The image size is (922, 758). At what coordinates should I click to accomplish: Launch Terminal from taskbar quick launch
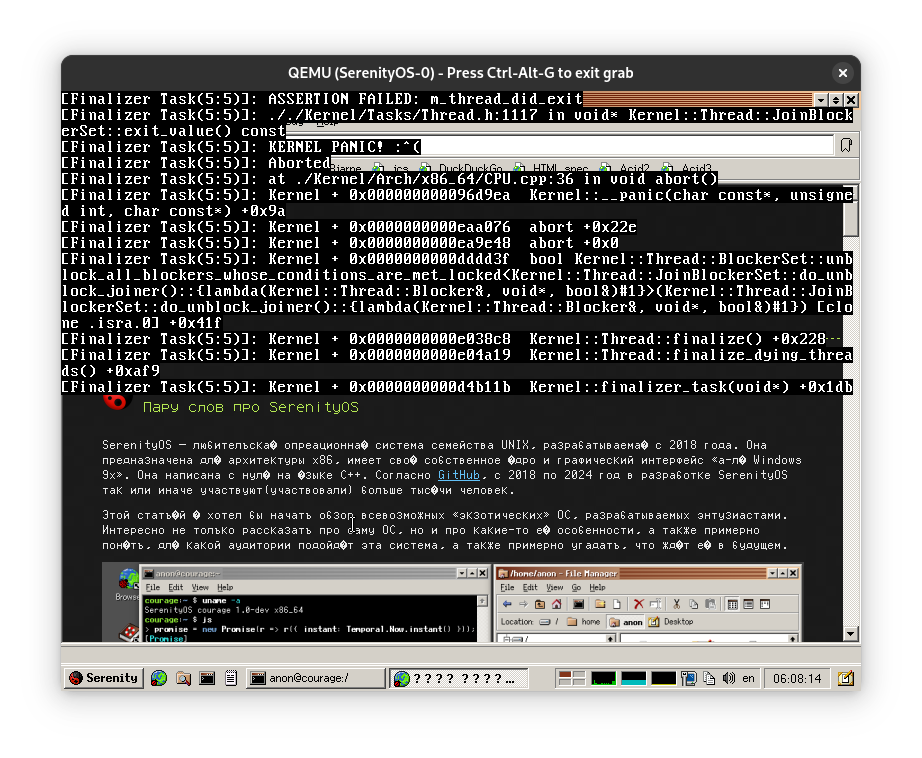(207, 678)
